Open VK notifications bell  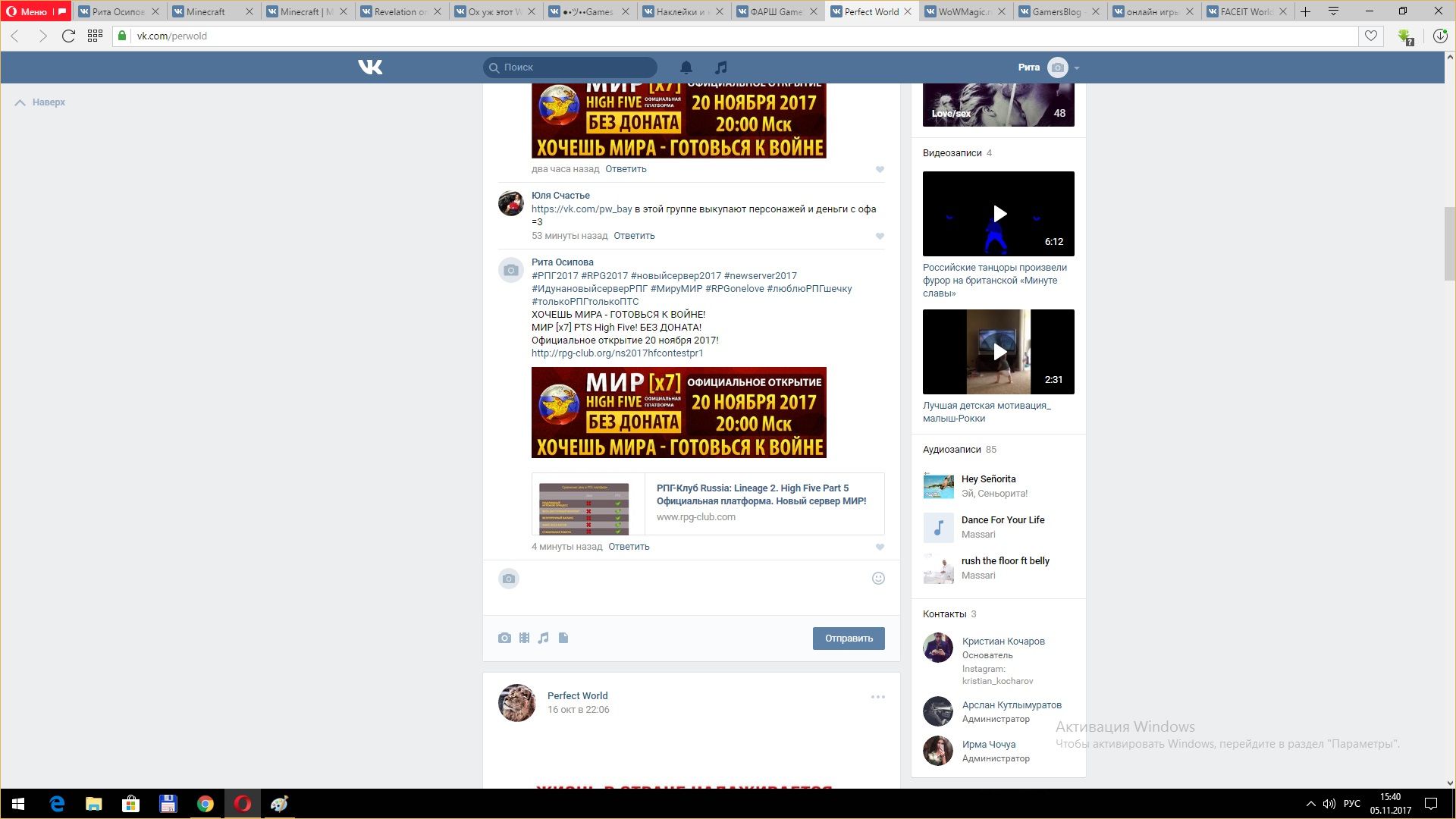(x=686, y=67)
